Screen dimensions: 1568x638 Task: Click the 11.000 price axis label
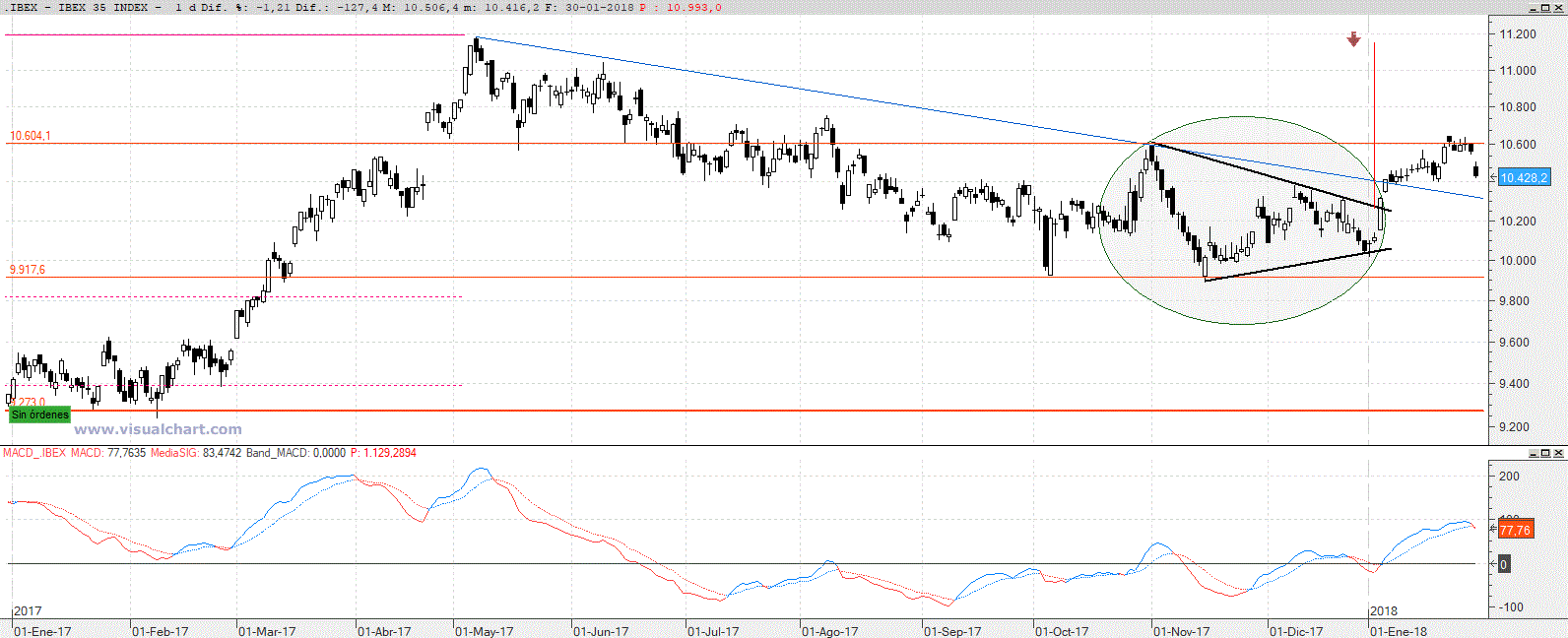pos(1518,70)
